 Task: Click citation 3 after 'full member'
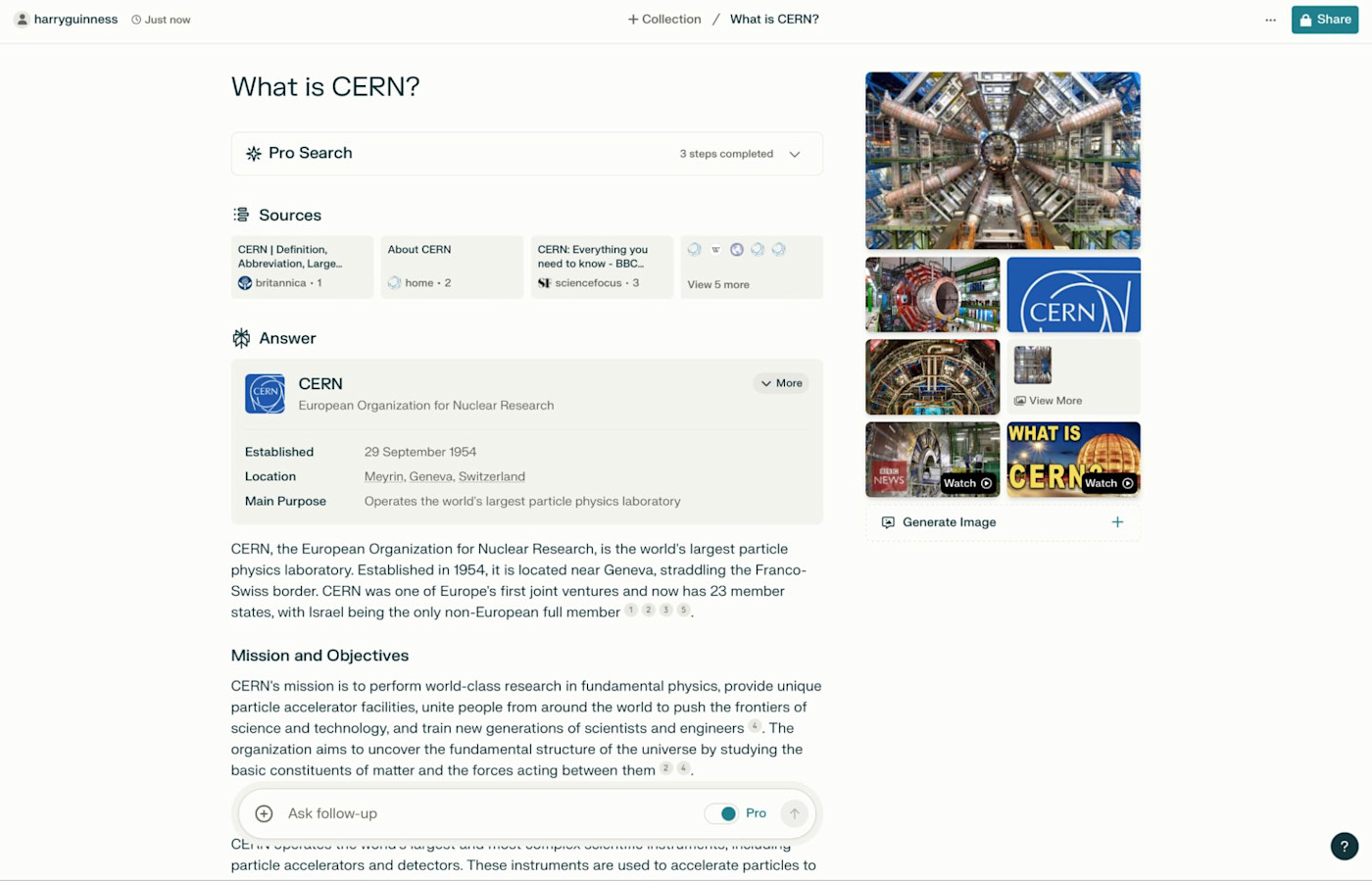[666, 610]
